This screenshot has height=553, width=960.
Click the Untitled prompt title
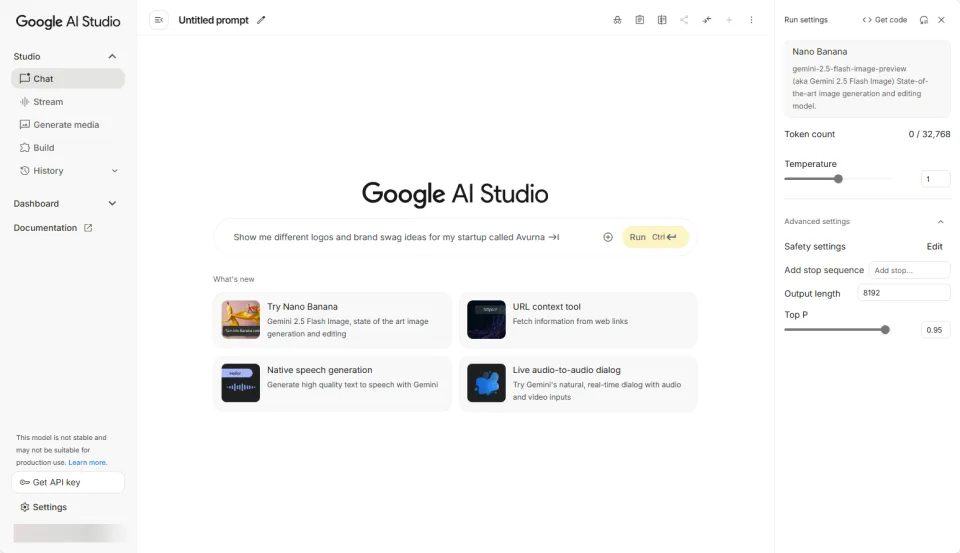(214, 20)
